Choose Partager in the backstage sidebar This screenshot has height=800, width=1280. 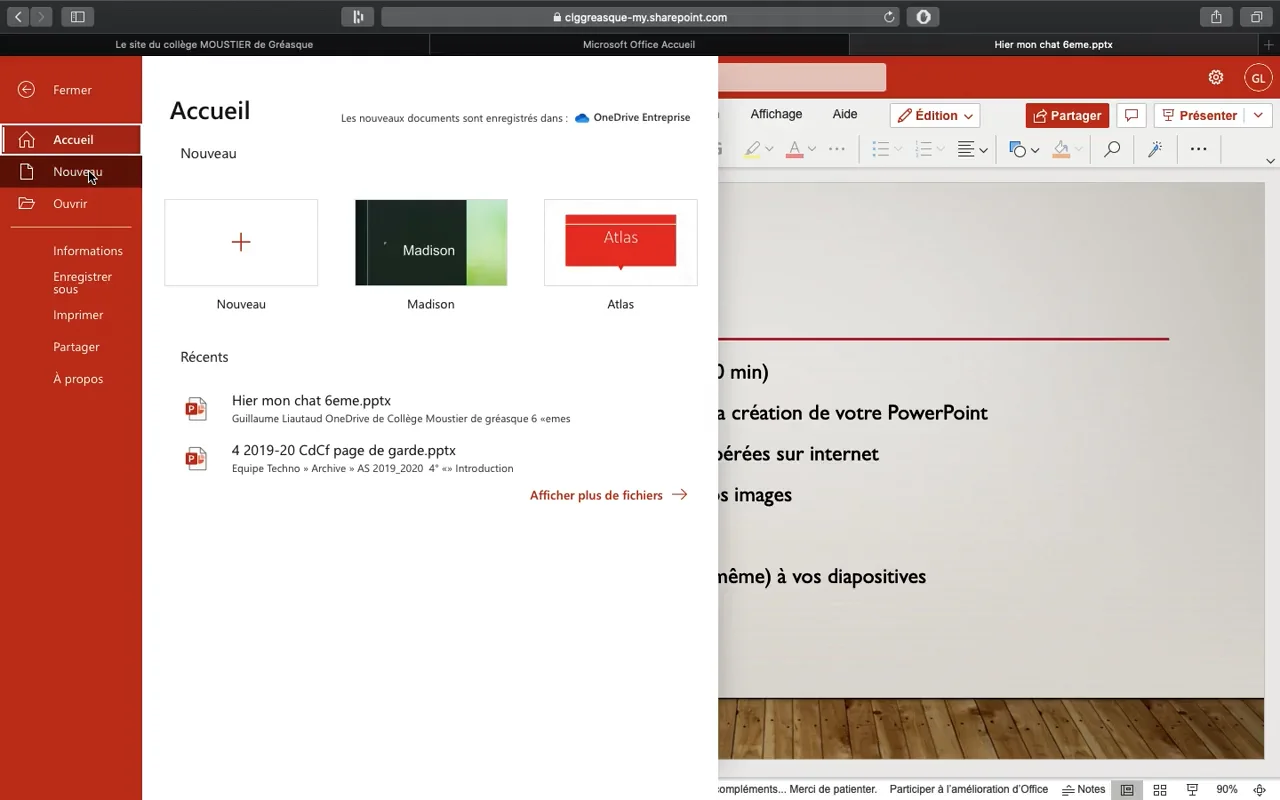[76, 347]
